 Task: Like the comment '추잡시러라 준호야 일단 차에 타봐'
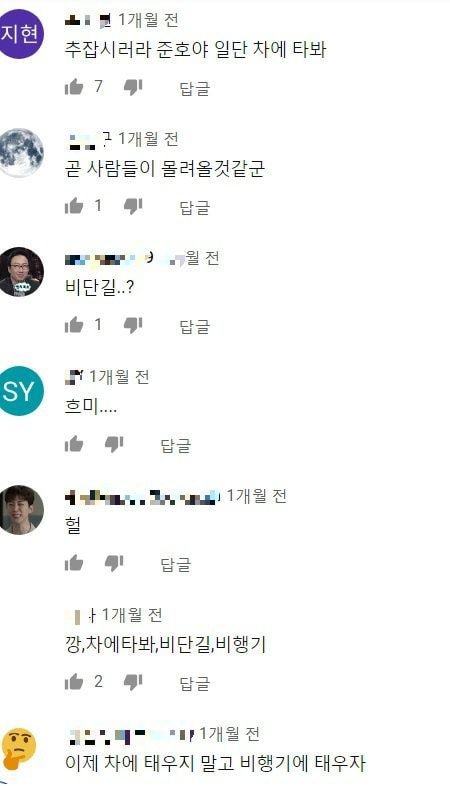click(74, 87)
